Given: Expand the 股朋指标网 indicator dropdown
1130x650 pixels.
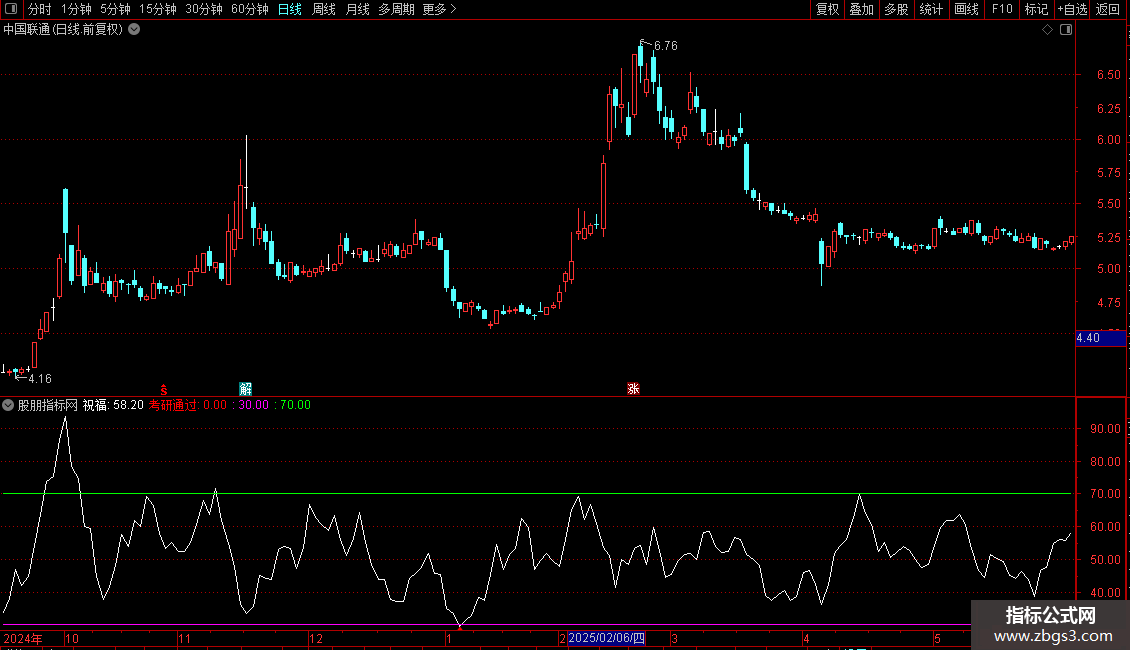Looking at the screenshot, I should (x=8, y=405).
